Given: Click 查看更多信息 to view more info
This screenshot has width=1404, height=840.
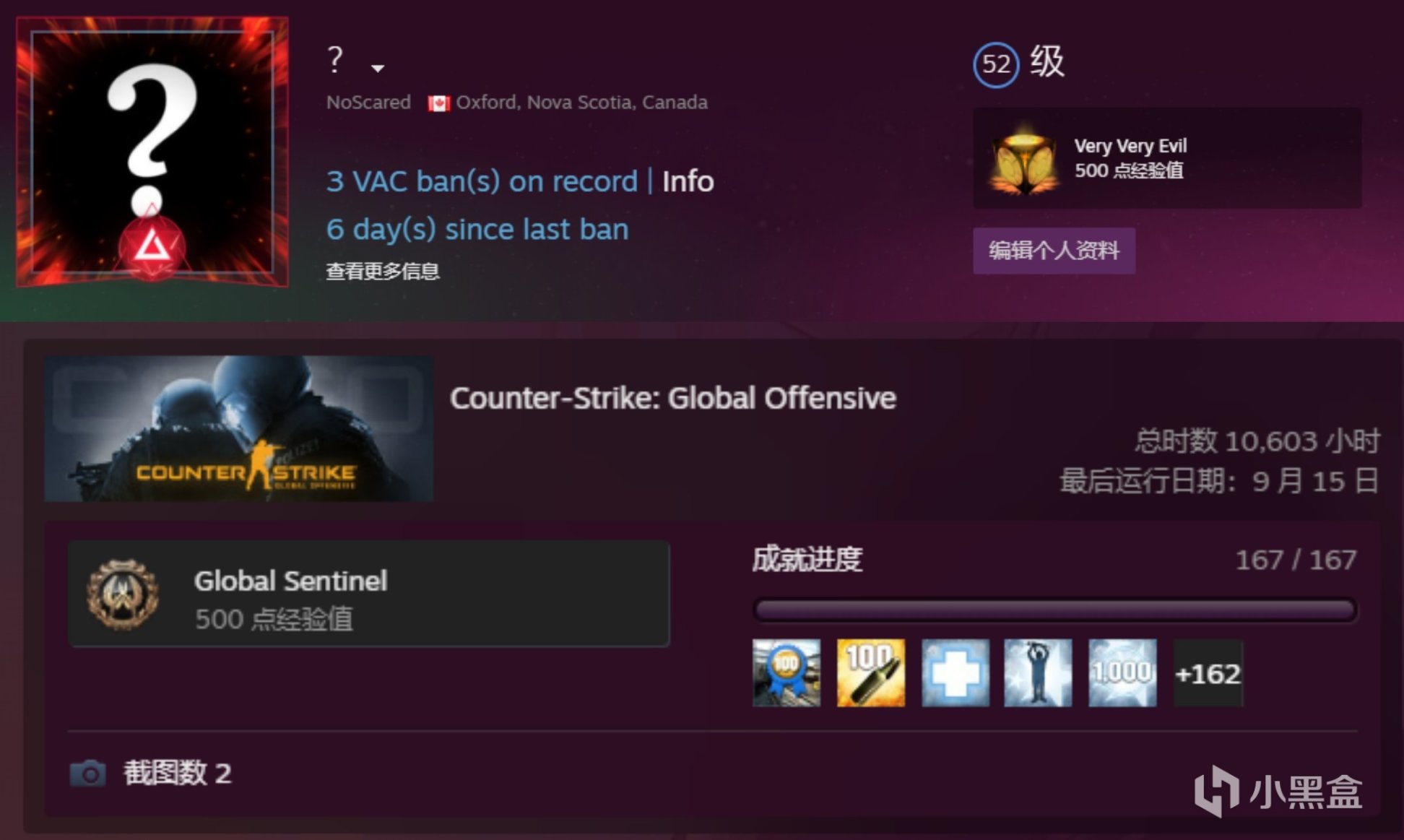Looking at the screenshot, I should click(x=383, y=271).
